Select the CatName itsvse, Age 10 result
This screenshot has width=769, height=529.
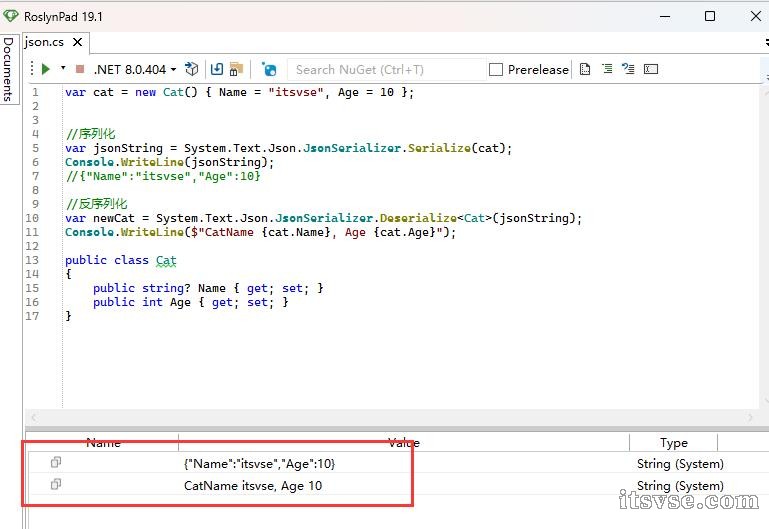point(253,486)
